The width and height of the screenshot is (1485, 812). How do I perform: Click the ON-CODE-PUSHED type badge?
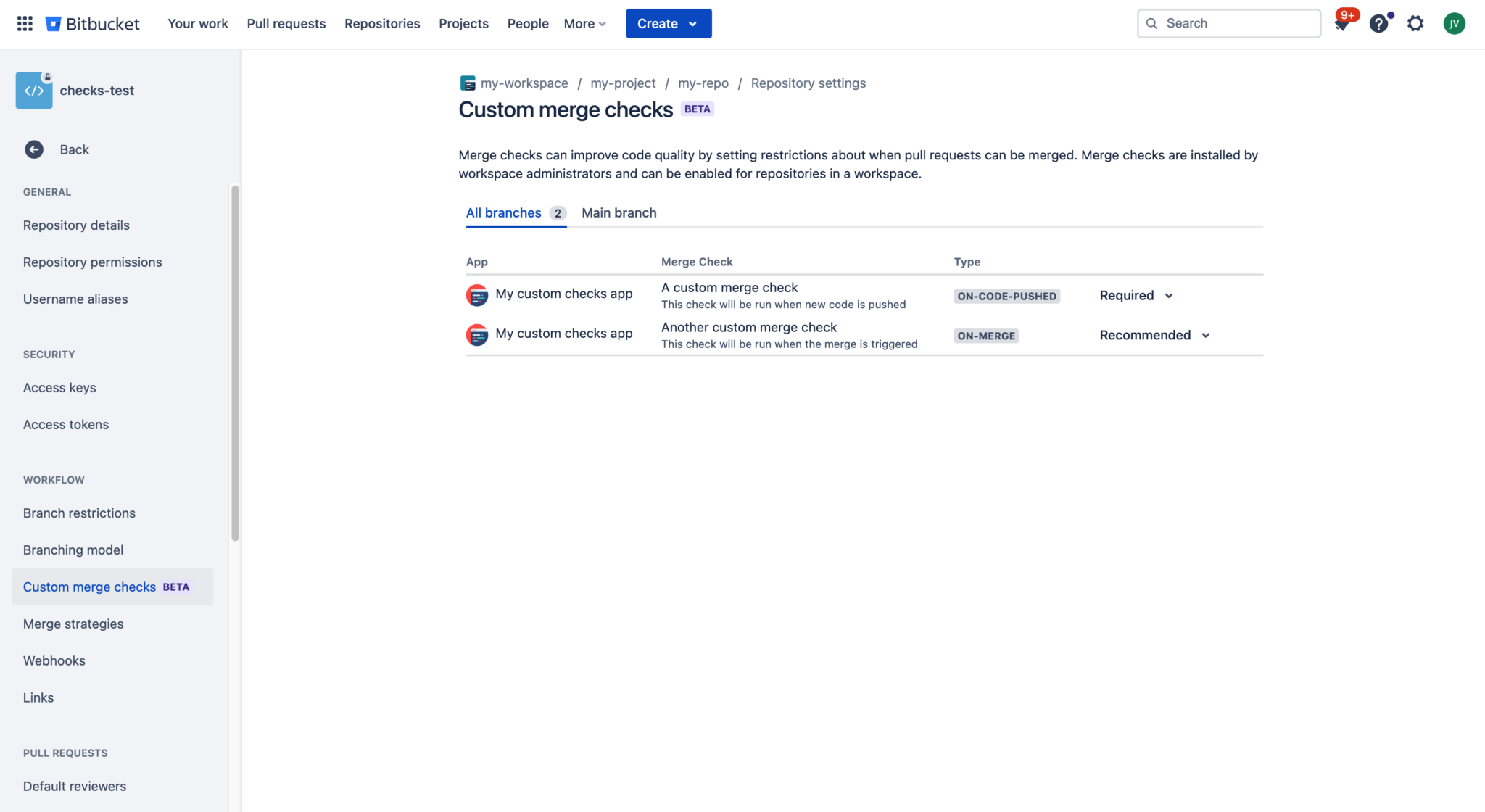pyautogui.click(x=1006, y=296)
